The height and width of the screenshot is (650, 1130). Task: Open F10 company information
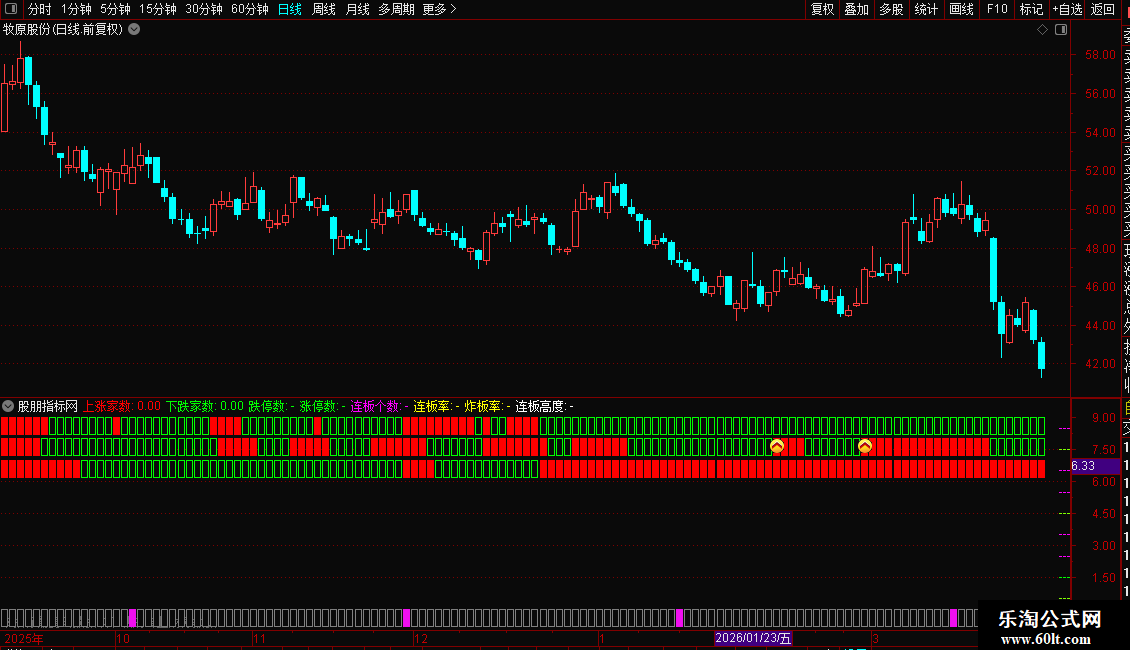tap(997, 9)
